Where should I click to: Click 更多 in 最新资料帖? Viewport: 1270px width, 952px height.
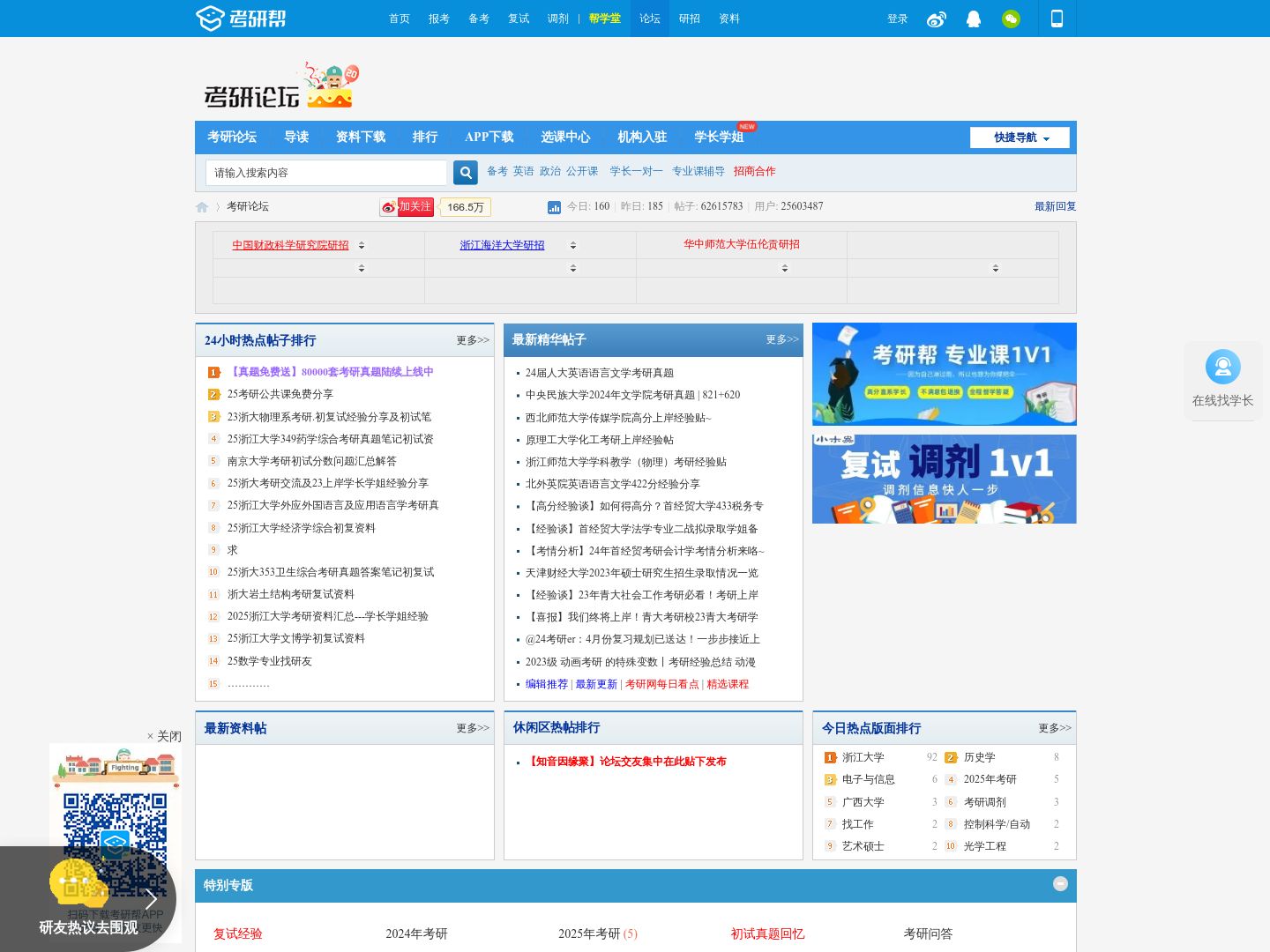(x=473, y=728)
